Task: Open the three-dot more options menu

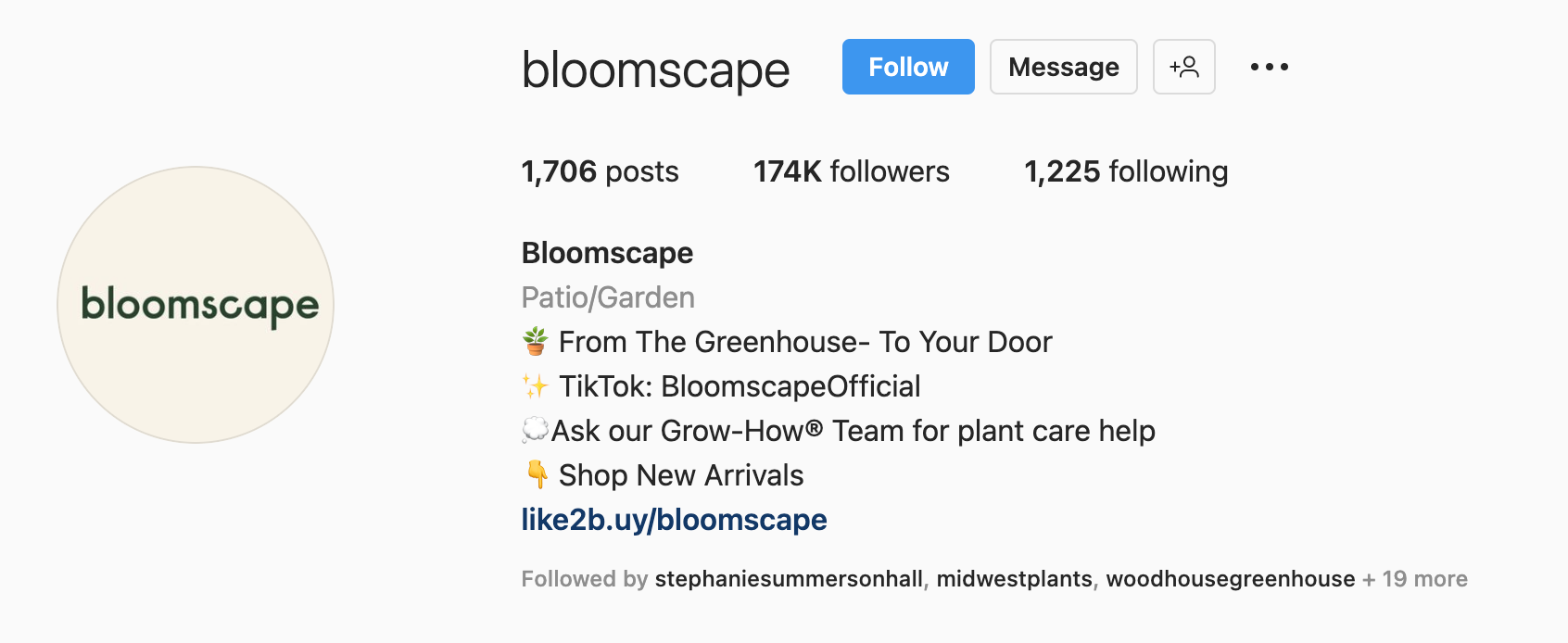Action: click(x=1269, y=67)
